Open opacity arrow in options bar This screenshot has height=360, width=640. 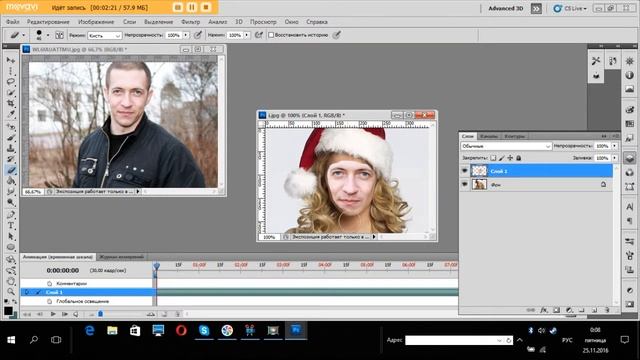[186, 36]
